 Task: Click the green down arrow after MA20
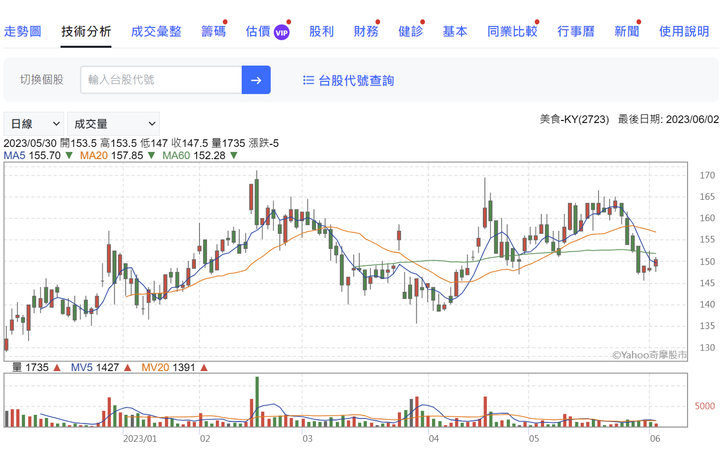click(x=151, y=155)
